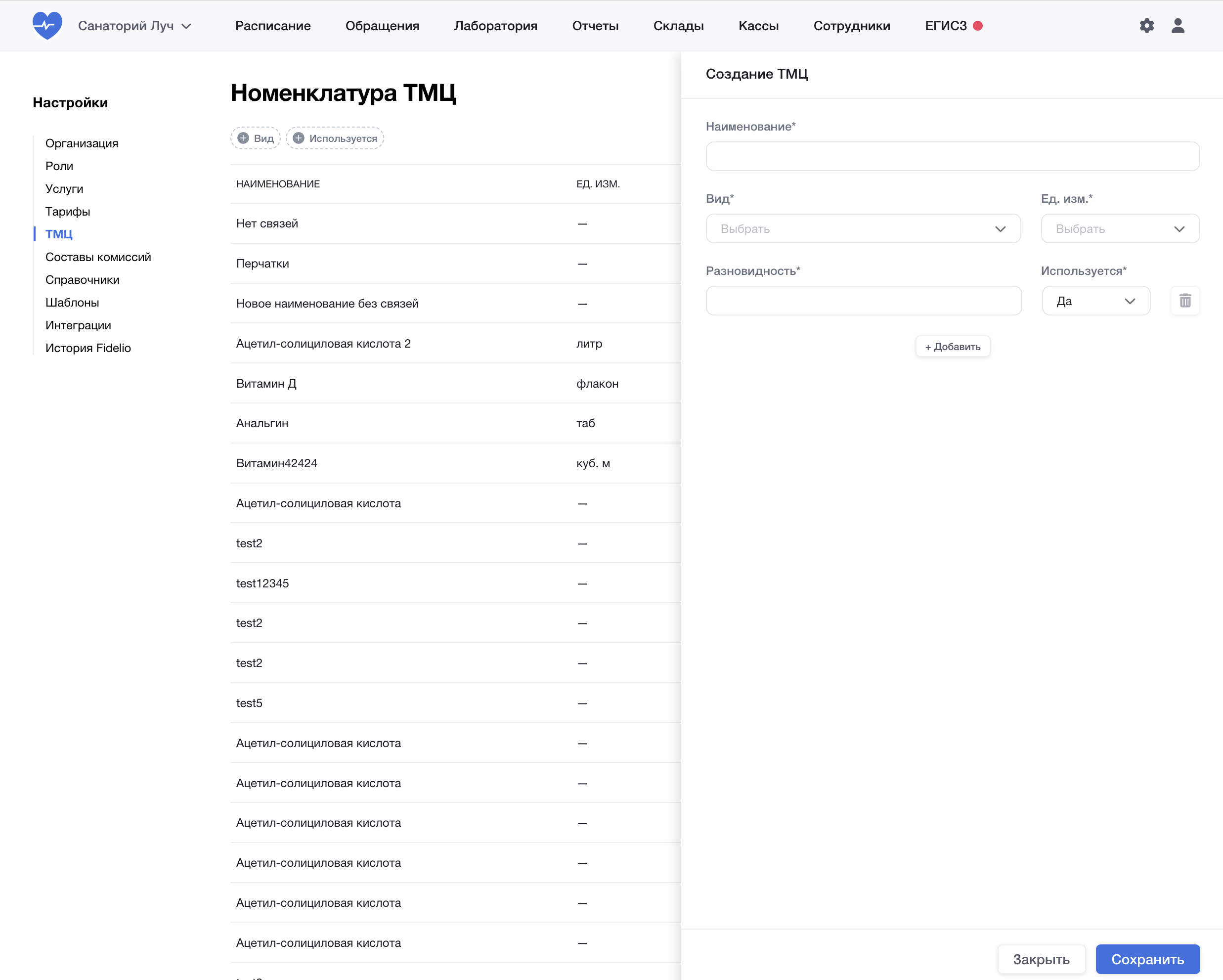Open Лаборатория from top navigation
This screenshot has width=1223, height=980.
(x=495, y=26)
